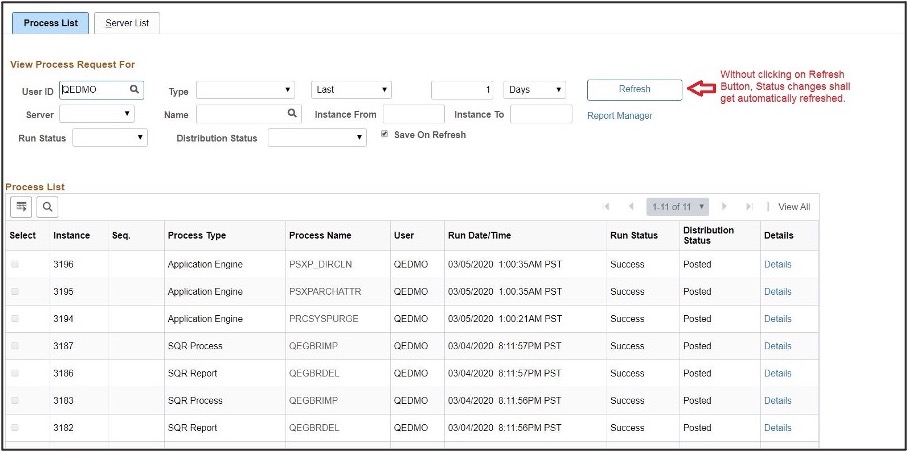
Task: Click the Seq. column header
Action: (121, 236)
